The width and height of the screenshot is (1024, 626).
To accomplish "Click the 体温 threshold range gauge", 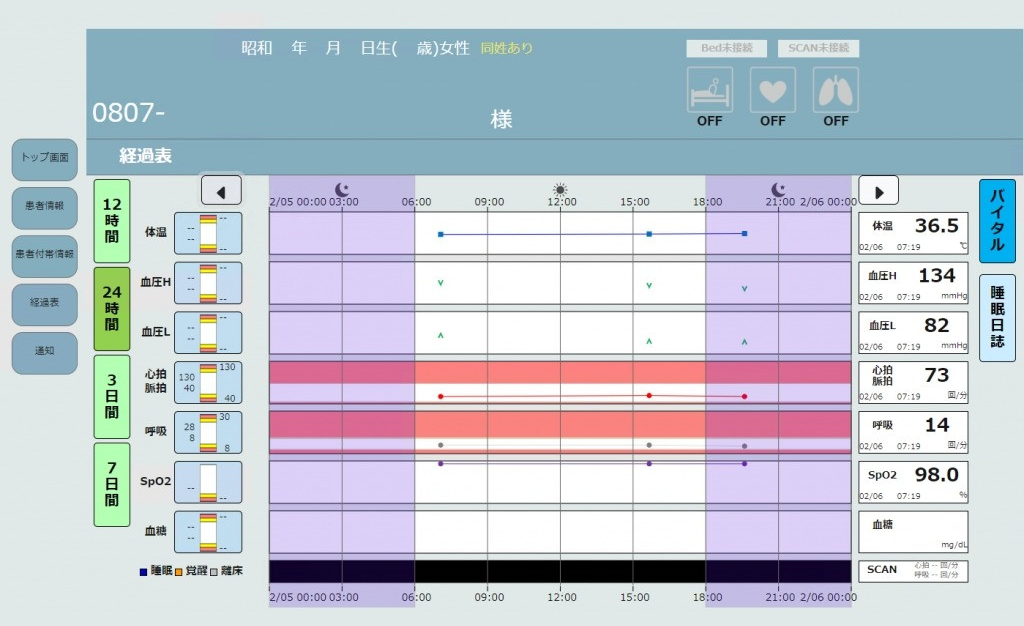I will click(x=208, y=233).
